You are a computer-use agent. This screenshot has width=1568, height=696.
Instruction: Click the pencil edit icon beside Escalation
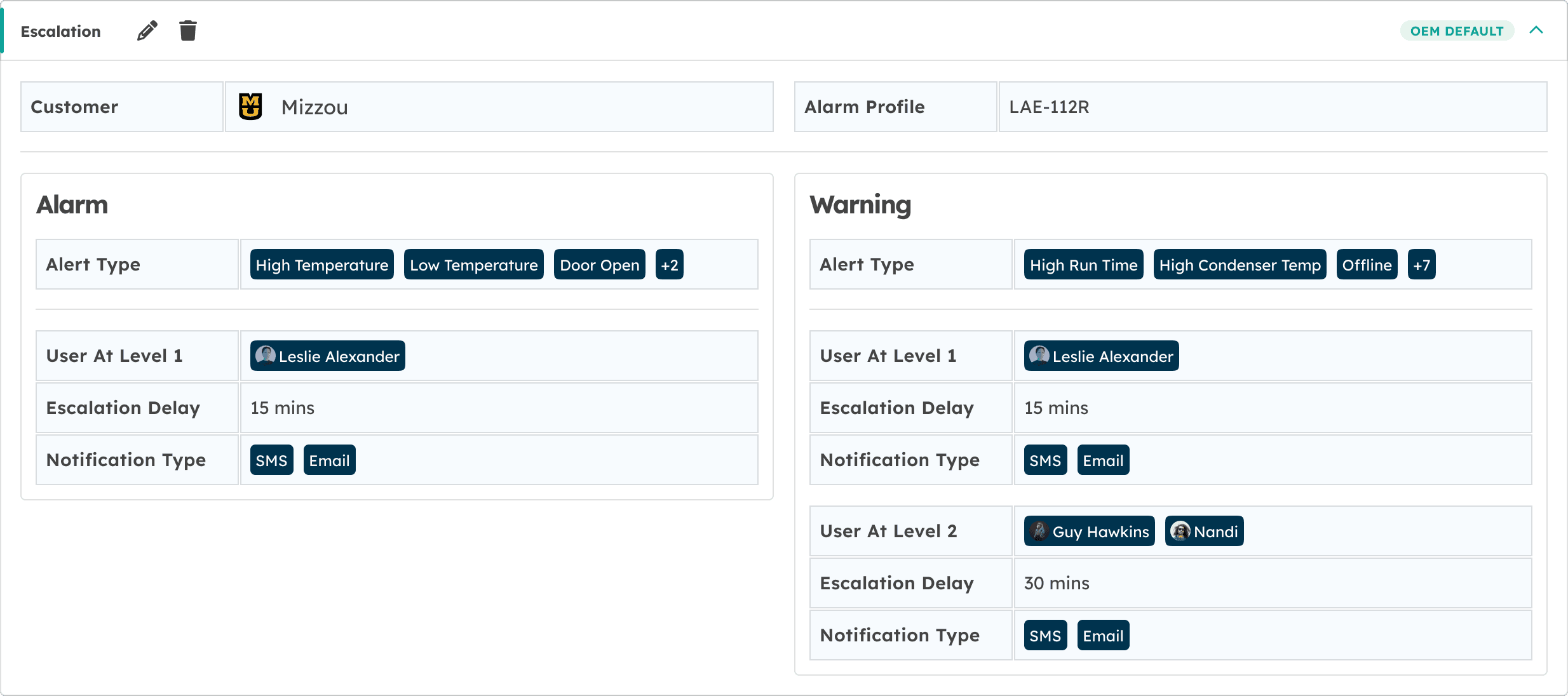pyautogui.click(x=147, y=30)
